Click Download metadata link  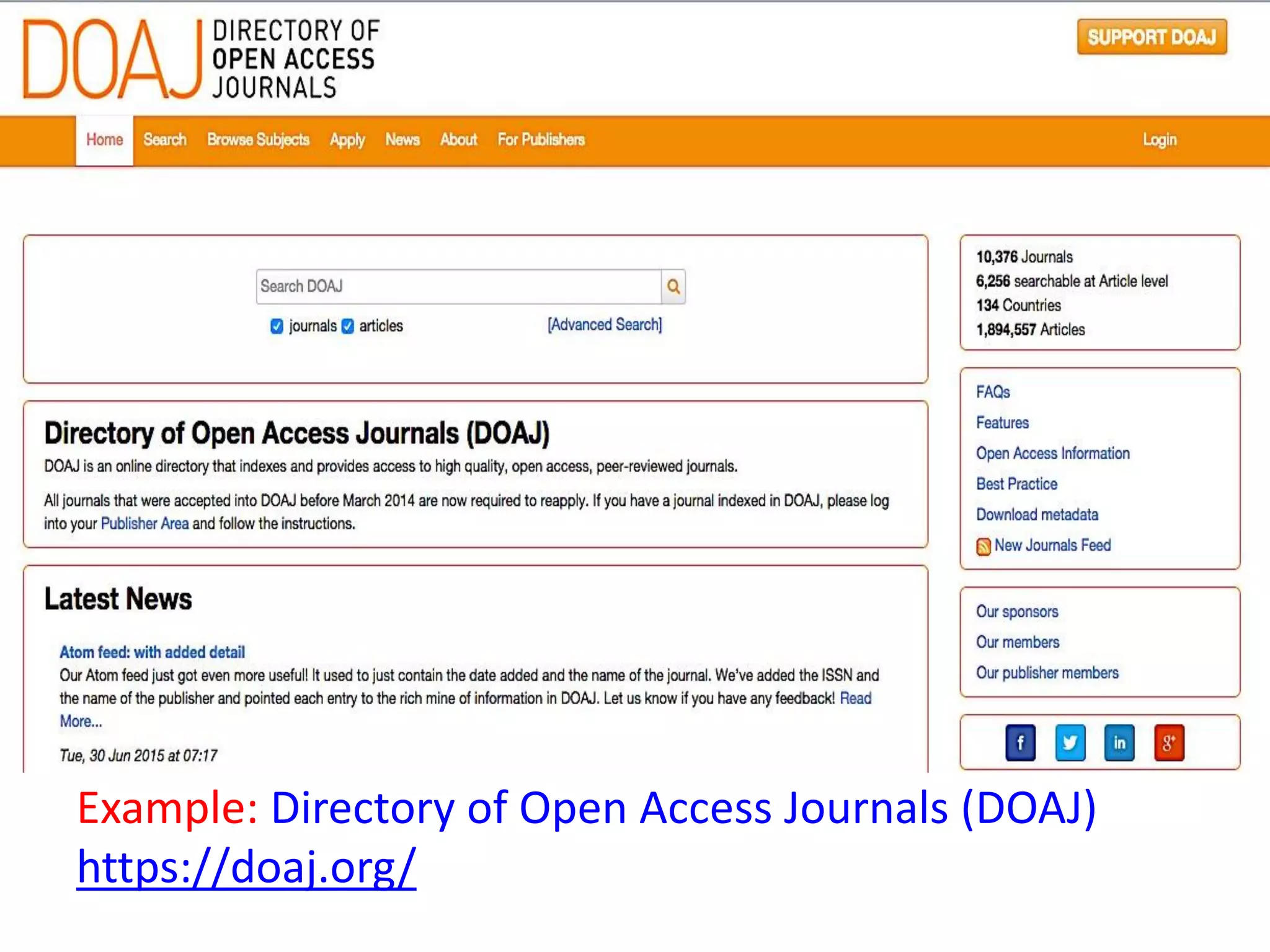pos(1037,514)
